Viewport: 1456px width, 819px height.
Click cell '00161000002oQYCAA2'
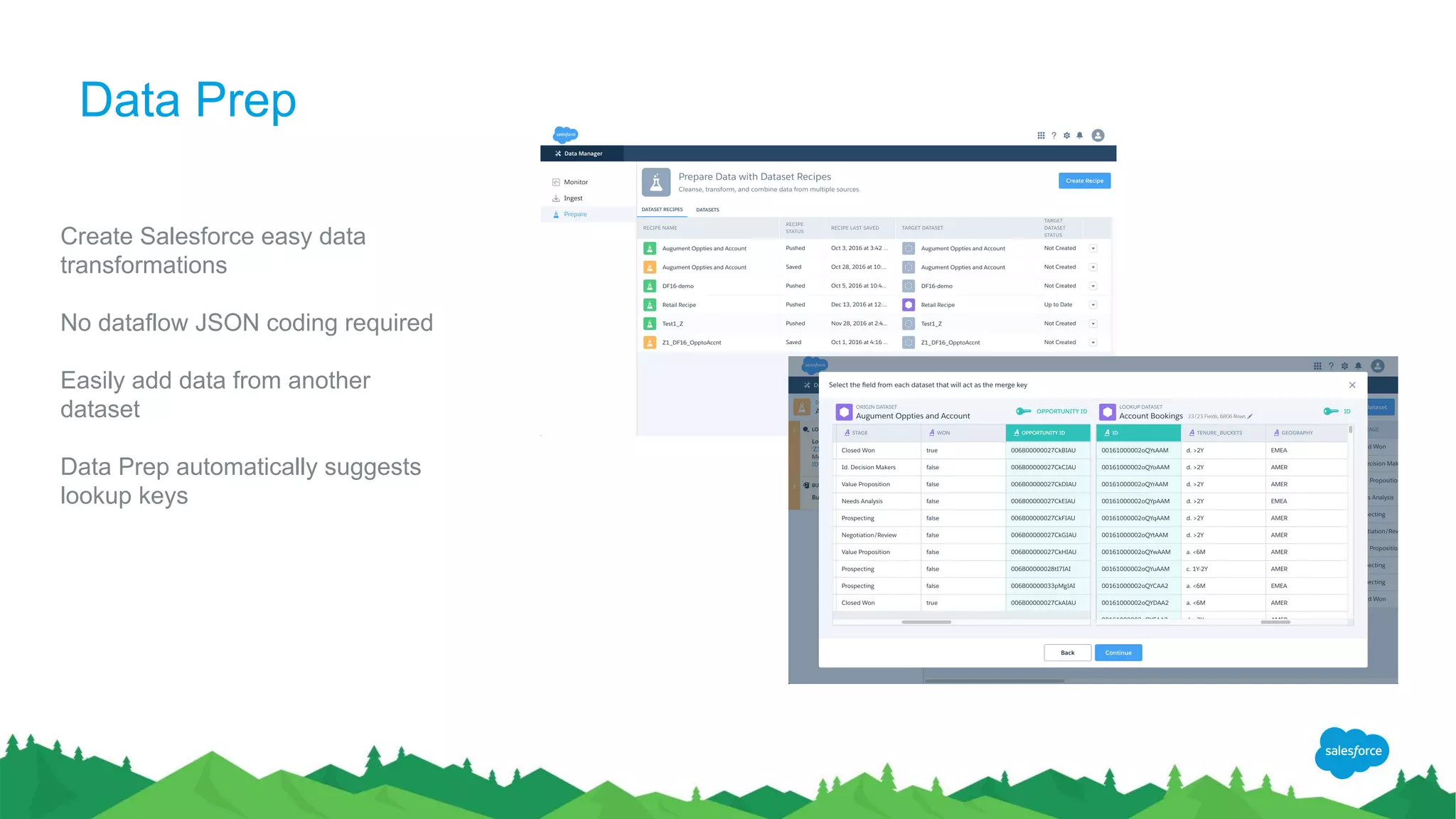click(1138, 586)
